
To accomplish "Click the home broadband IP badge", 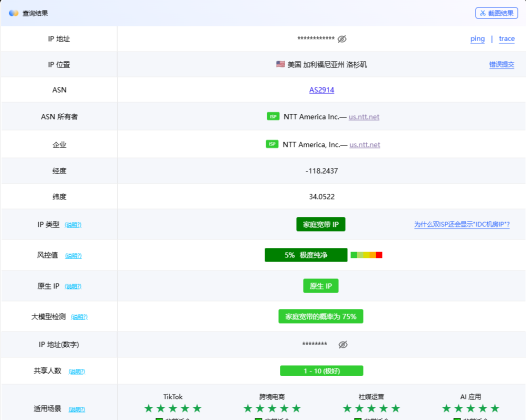I will [x=321, y=224].
